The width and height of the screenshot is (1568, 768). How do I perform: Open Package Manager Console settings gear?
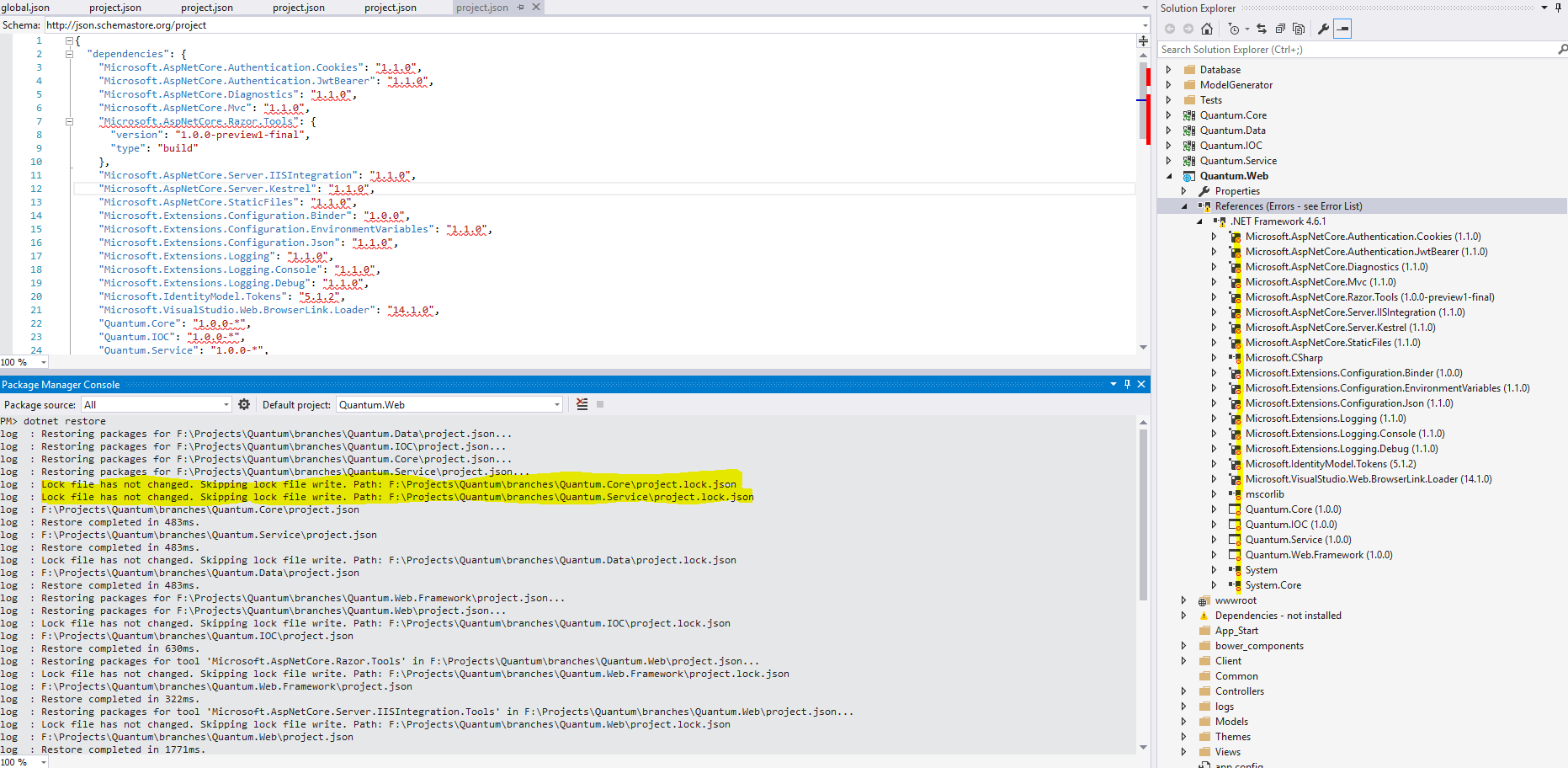(x=244, y=404)
